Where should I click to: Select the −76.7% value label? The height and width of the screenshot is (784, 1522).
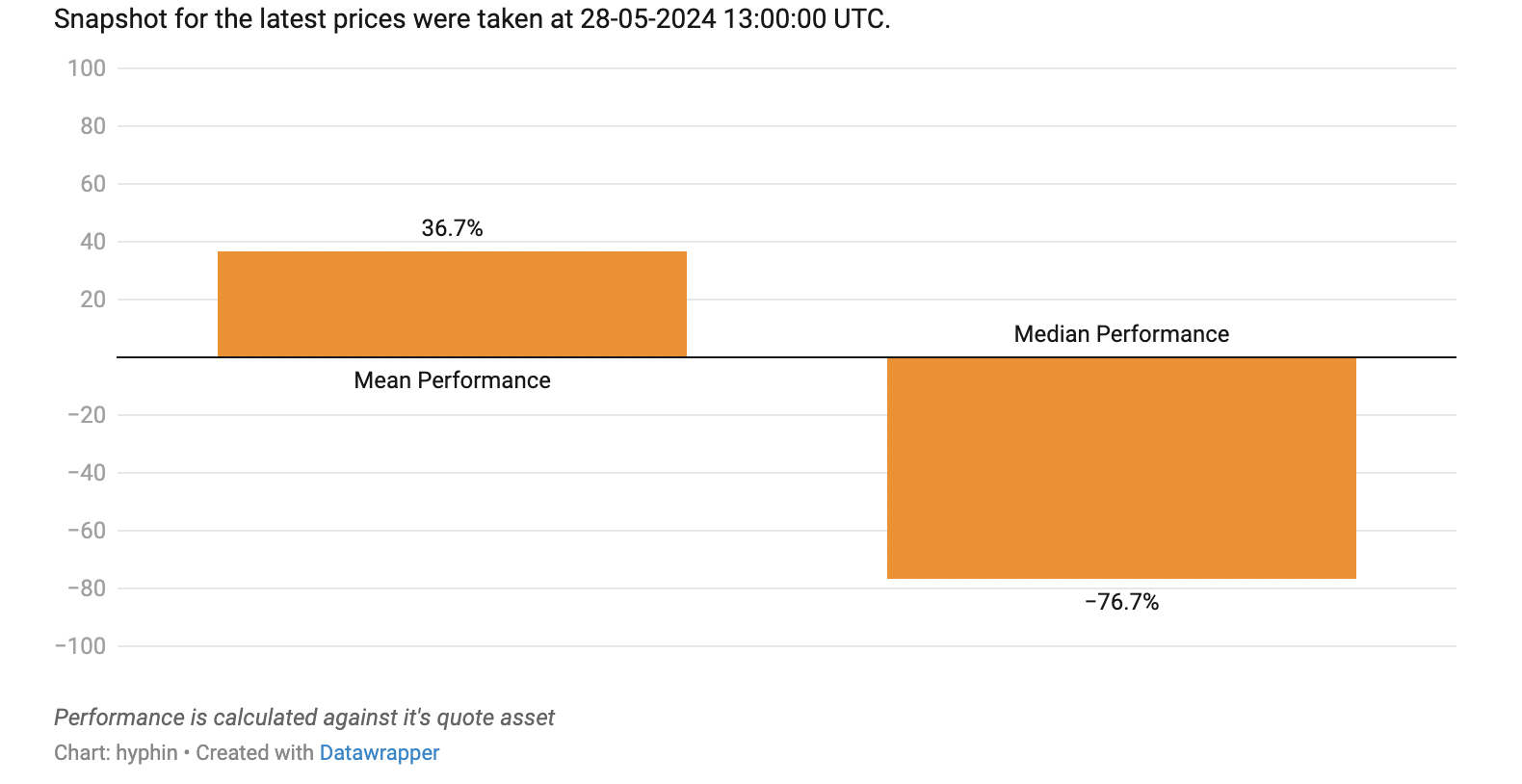1121,602
